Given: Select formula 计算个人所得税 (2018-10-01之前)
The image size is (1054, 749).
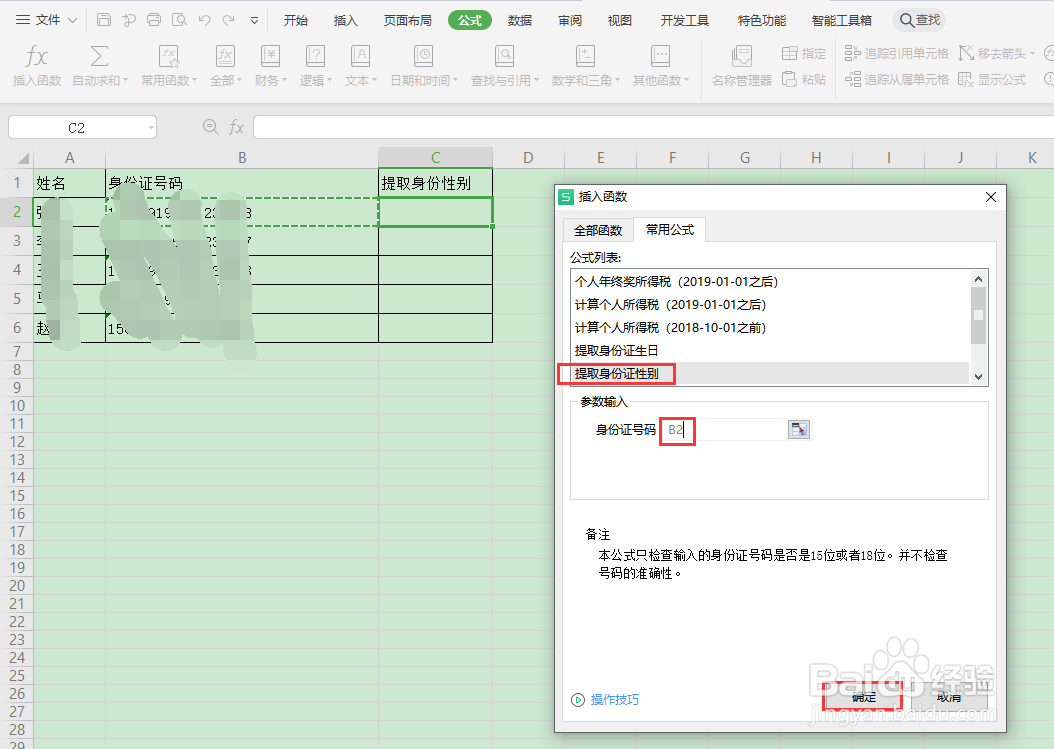Looking at the screenshot, I should point(770,327).
